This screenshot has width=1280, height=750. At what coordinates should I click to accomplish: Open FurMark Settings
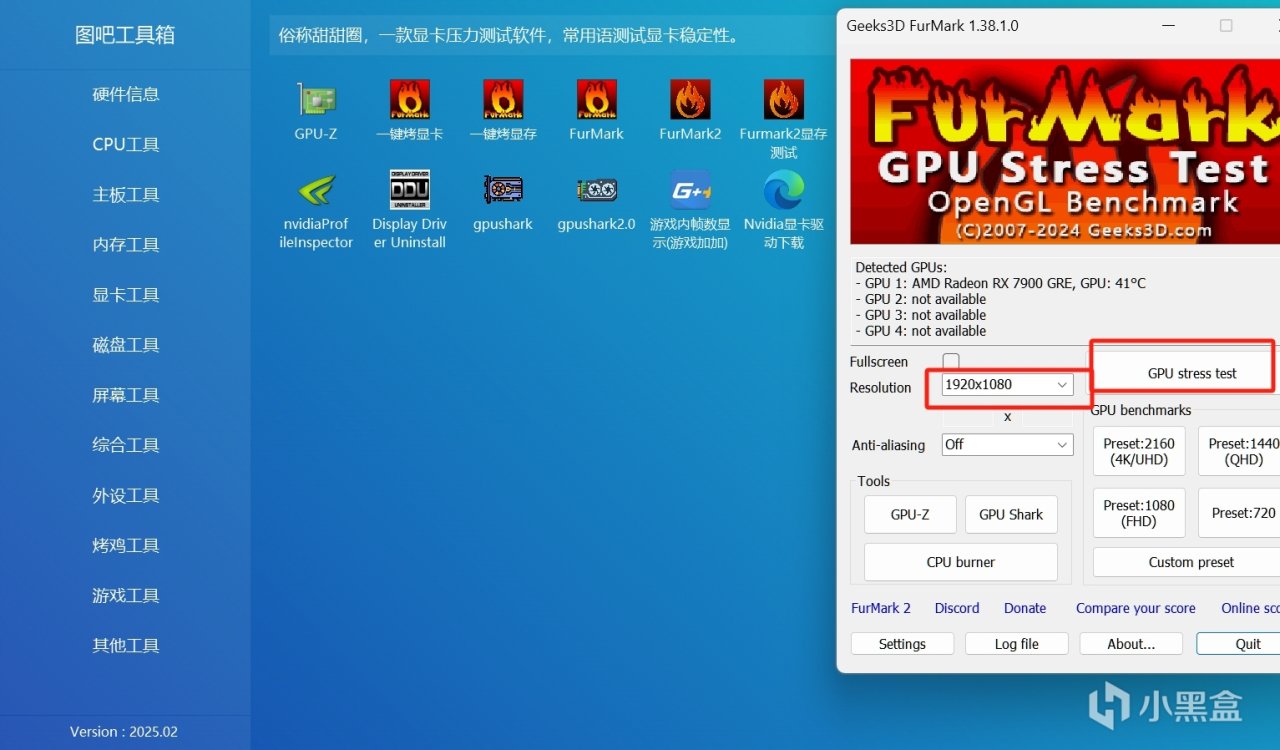coord(902,644)
